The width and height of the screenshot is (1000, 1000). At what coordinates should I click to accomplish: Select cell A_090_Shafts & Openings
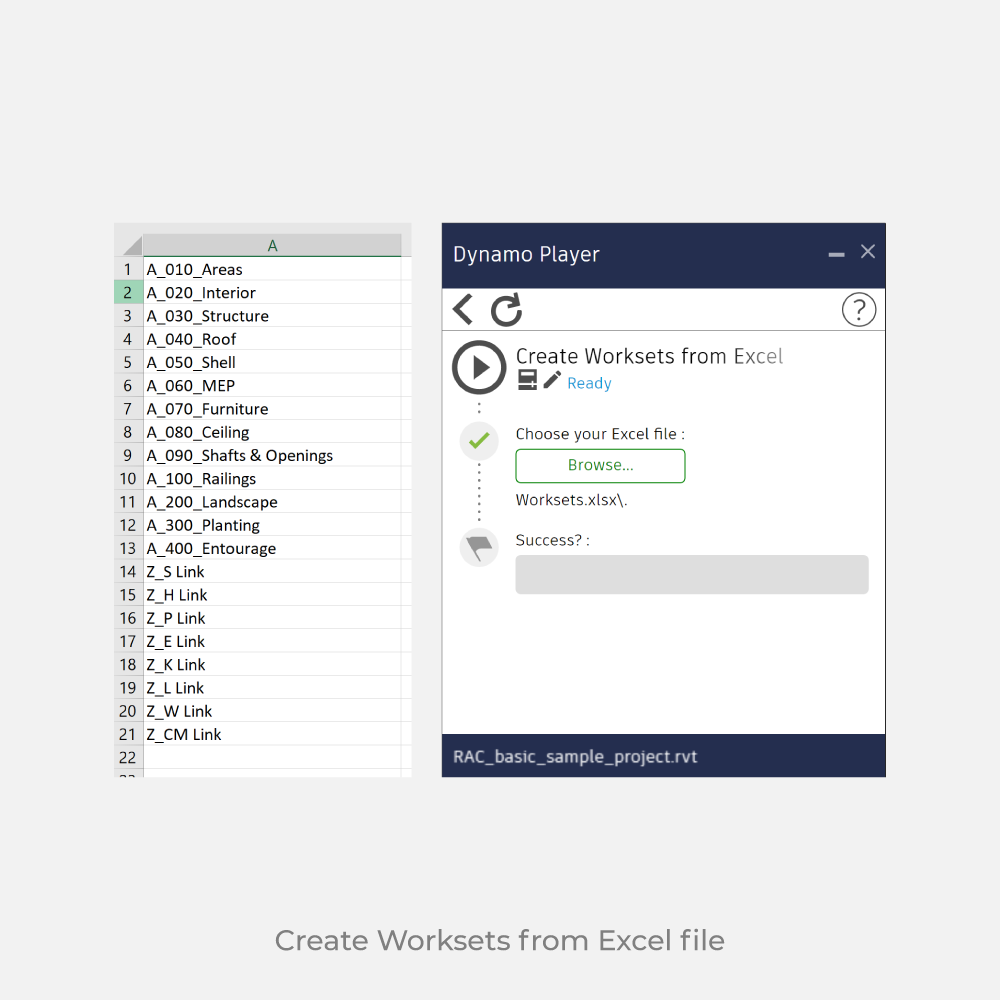(x=272, y=455)
